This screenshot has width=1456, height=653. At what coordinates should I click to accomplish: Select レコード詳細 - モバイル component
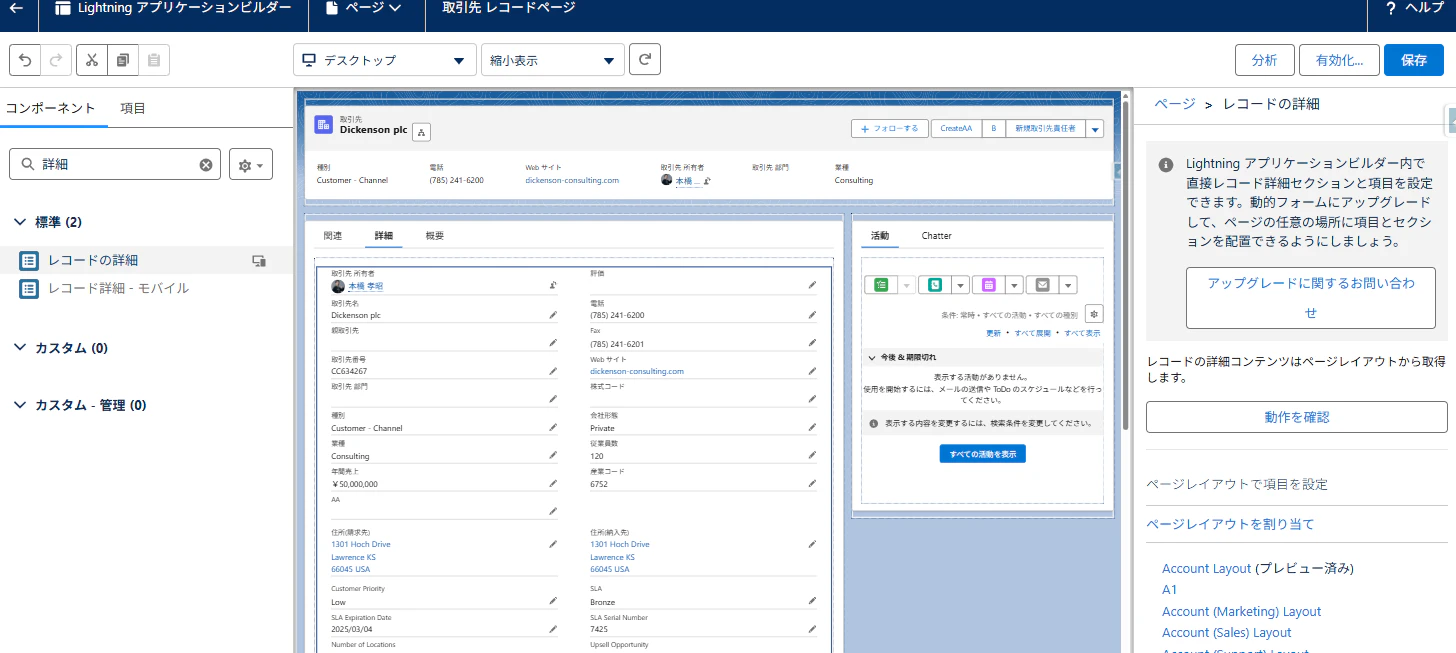(x=146, y=288)
